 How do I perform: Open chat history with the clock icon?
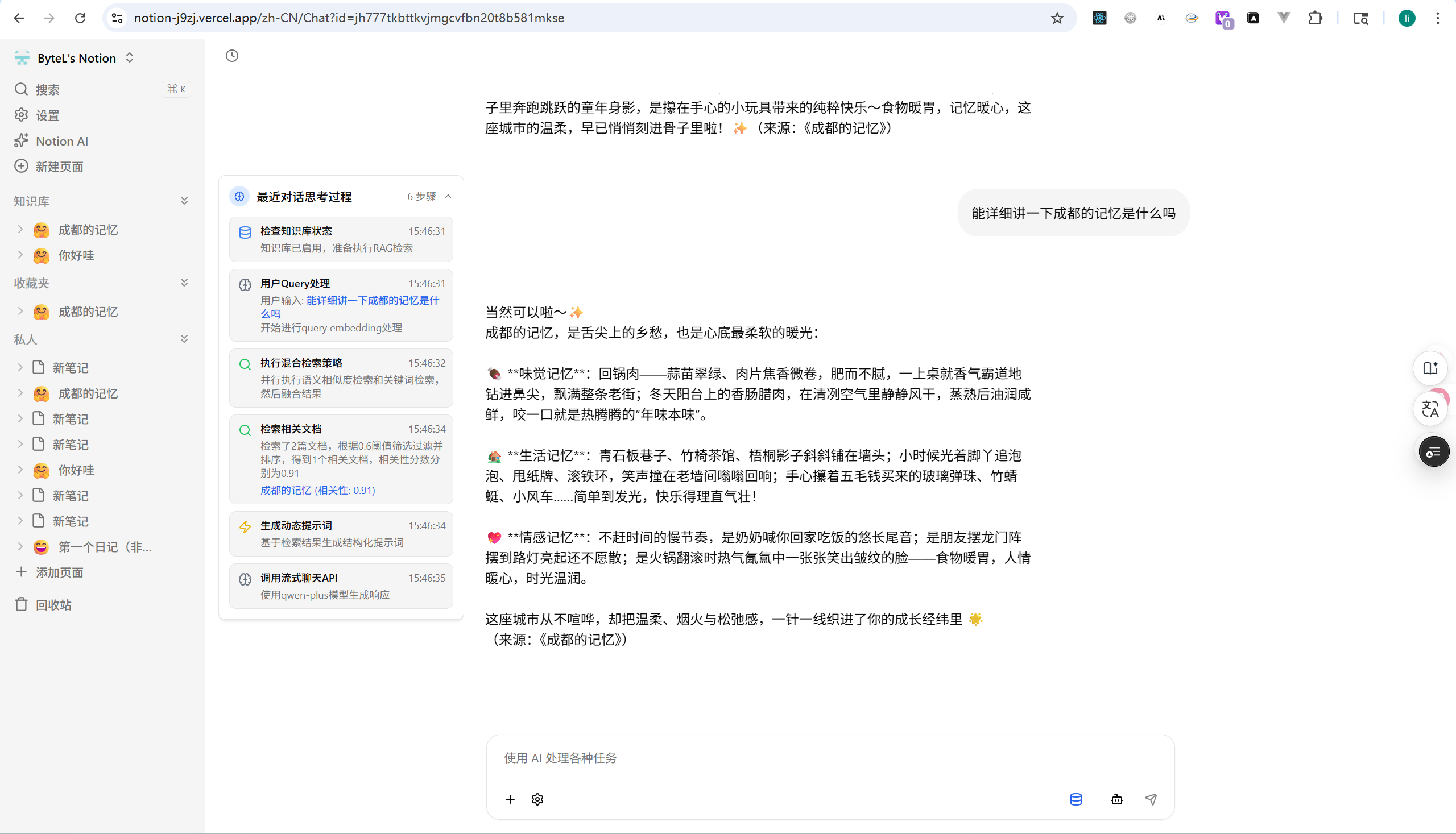(x=231, y=56)
